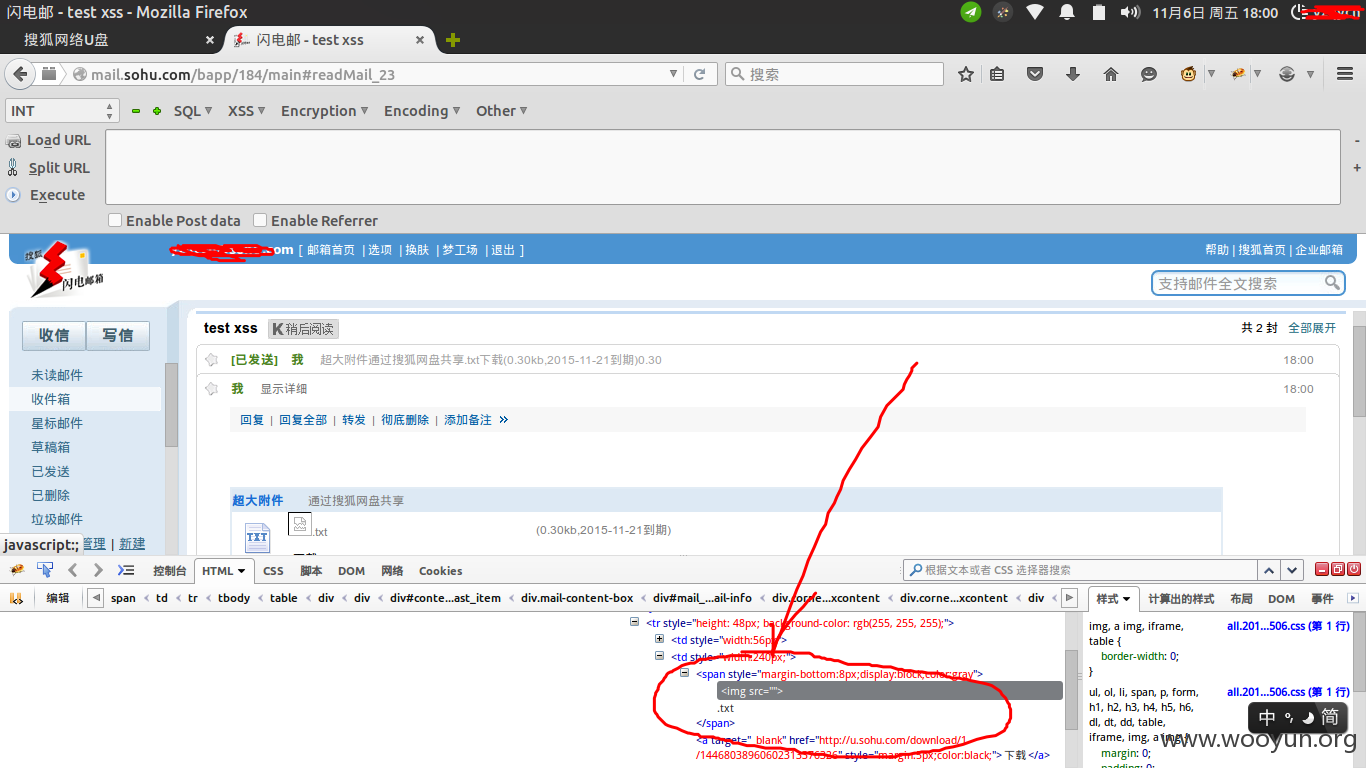1366x768 pixels.
Task: Click the 稍后阅读 button
Action: 302,328
